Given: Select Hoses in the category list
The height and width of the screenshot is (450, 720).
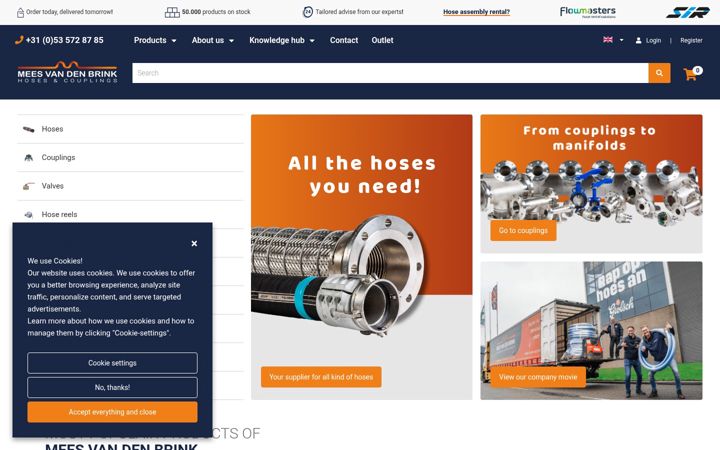Looking at the screenshot, I should pyautogui.click(x=130, y=129).
